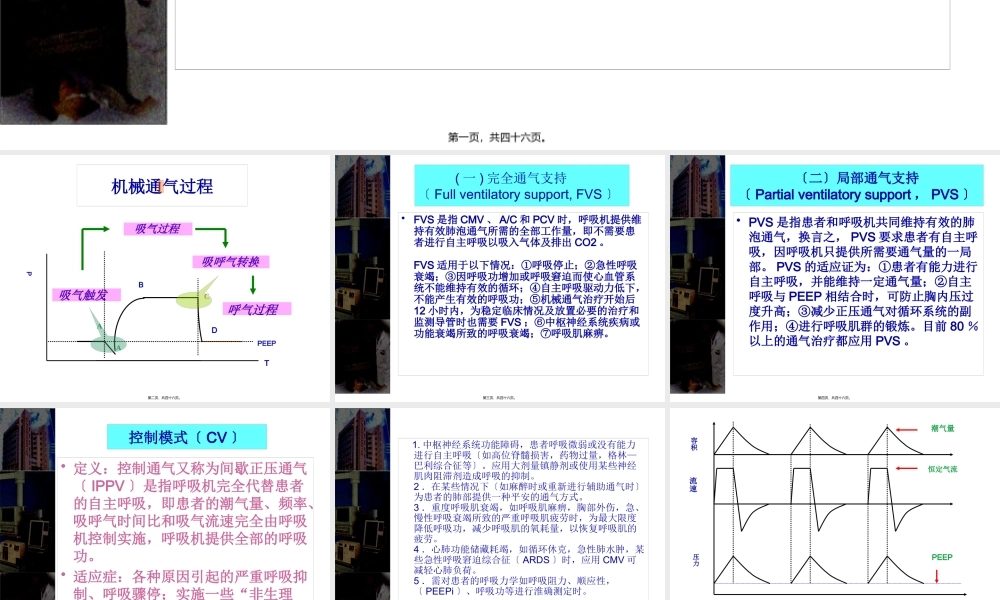Viewport: 1000px width, 600px height.
Task: Click the green down arrow above 呼气过程
Action: (253, 283)
